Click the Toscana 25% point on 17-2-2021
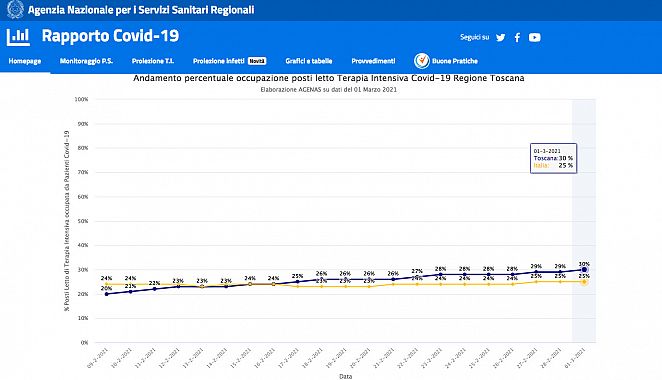The image size is (662, 380). 297,282
